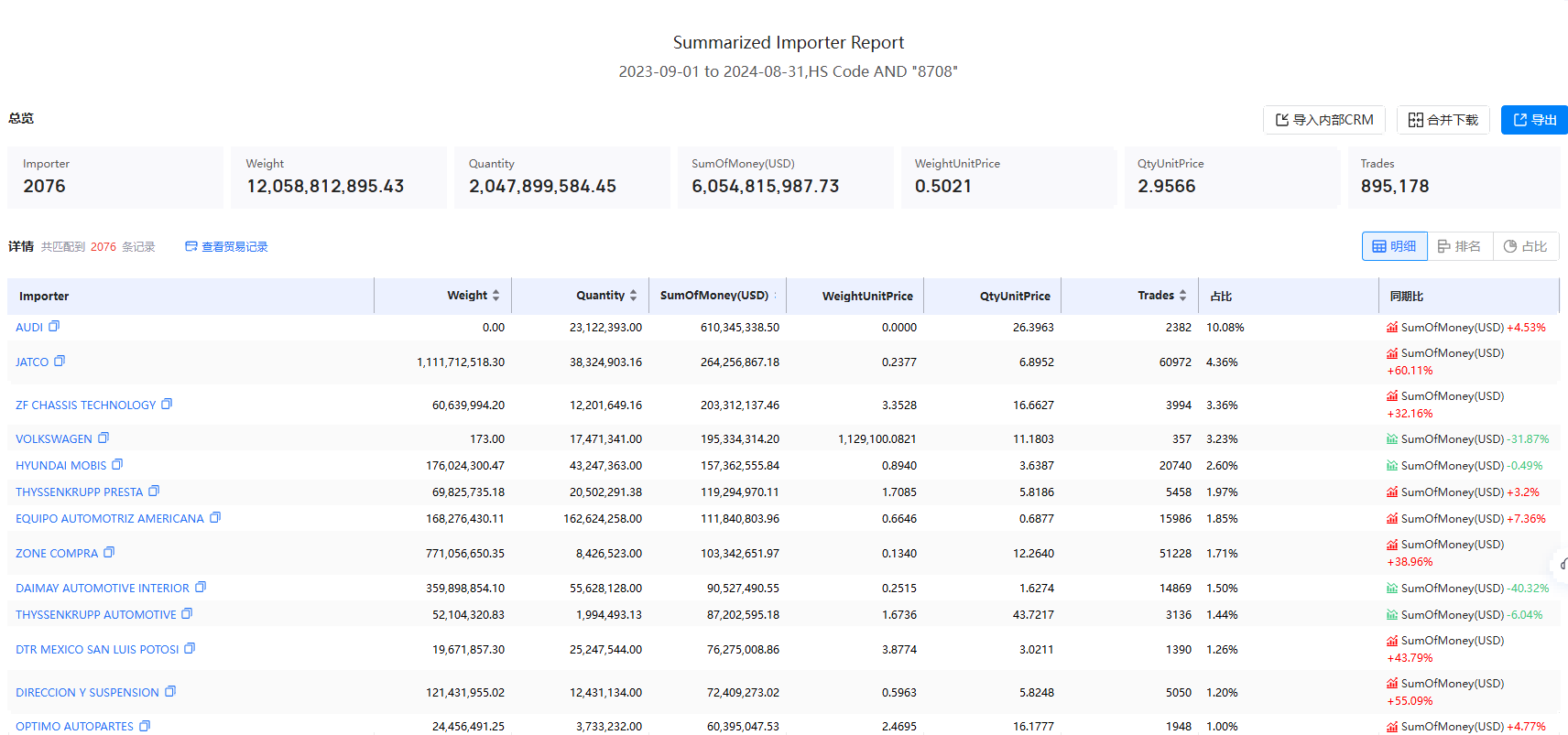Click trend chart icon in VOLKSWAGEN row
The height and width of the screenshot is (735, 1568).
[x=1392, y=438]
